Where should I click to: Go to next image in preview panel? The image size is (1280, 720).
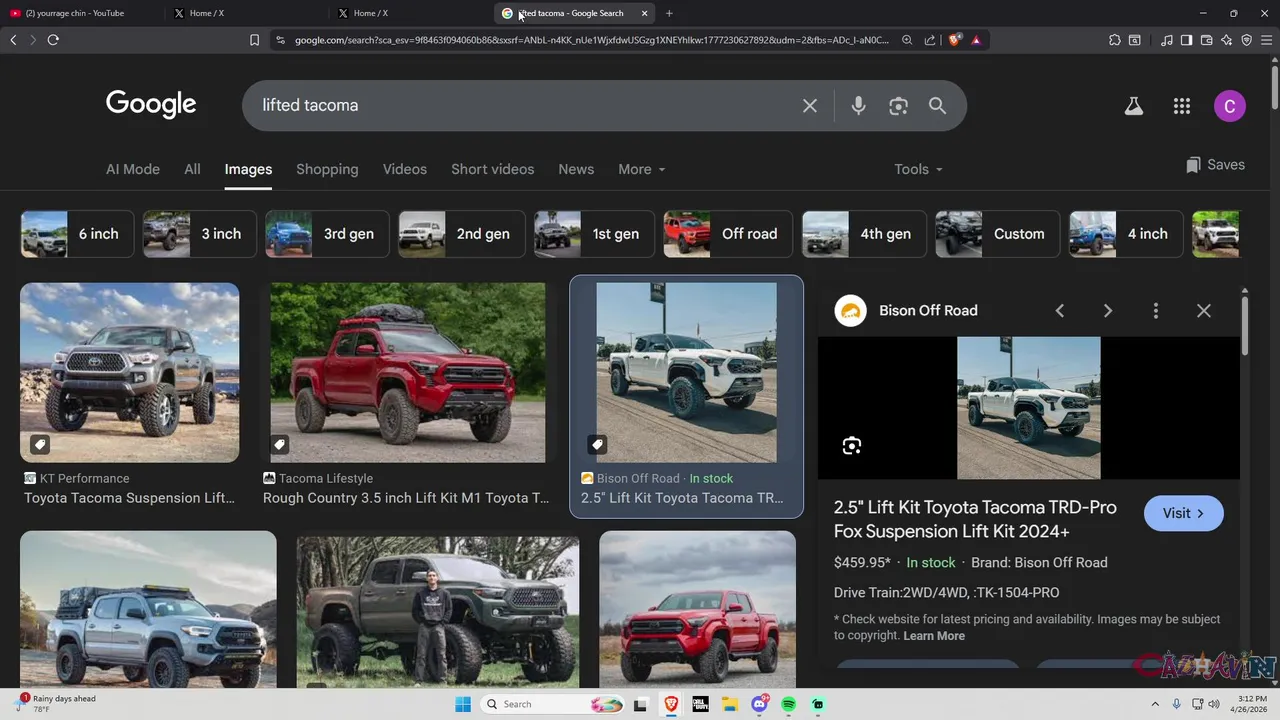(x=1108, y=311)
